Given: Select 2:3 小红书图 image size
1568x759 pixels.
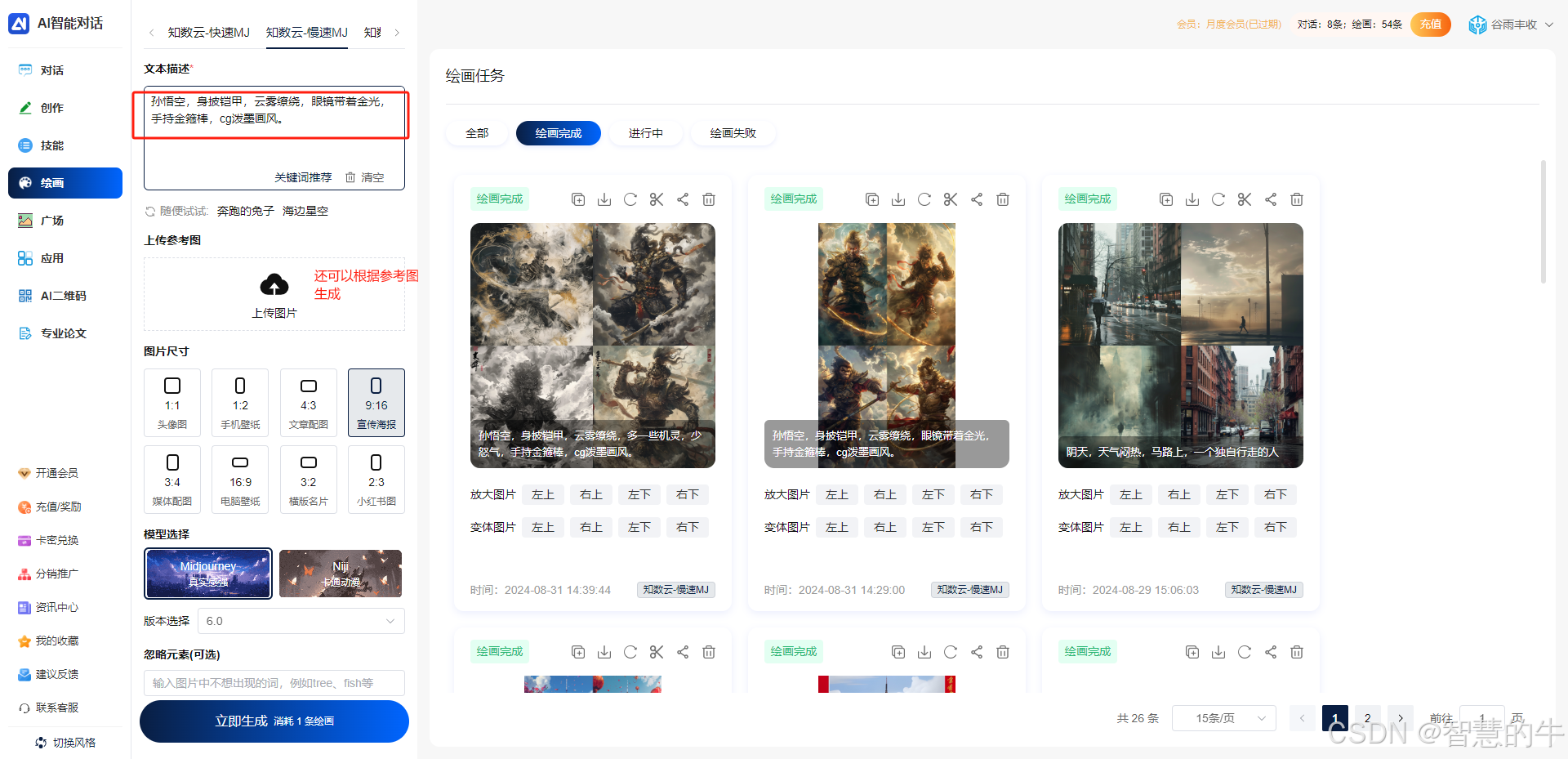Looking at the screenshot, I should click(376, 480).
